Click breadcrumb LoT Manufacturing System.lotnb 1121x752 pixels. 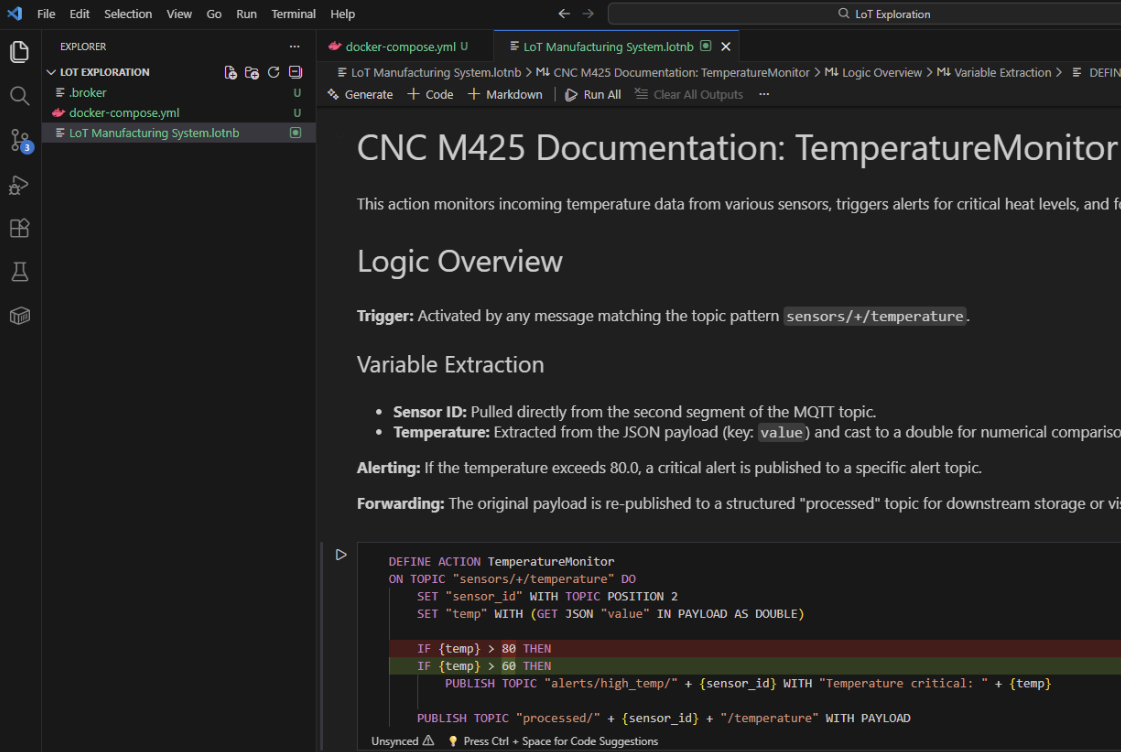point(430,72)
